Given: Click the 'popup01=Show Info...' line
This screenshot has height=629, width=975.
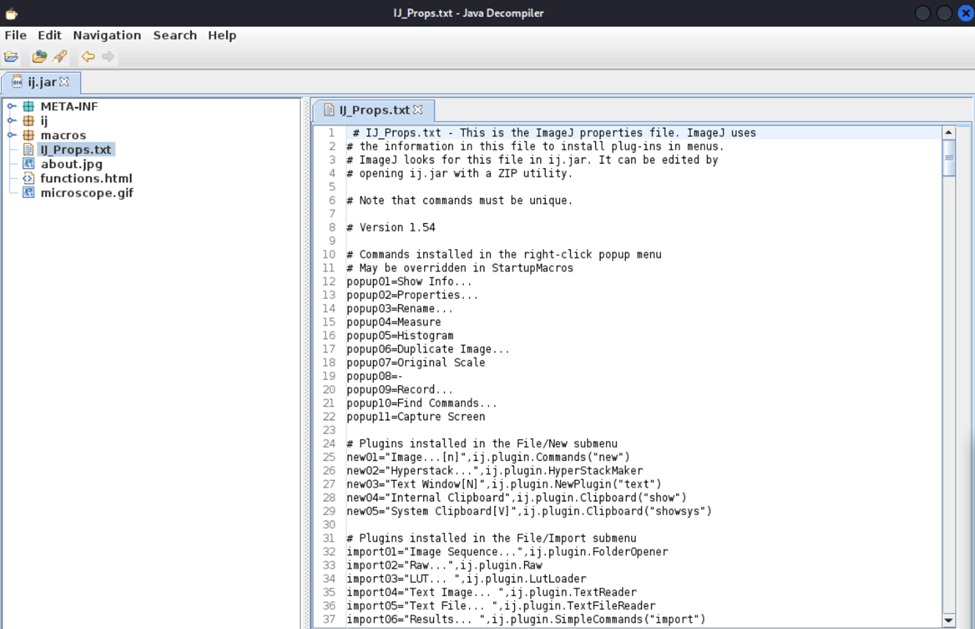Looking at the screenshot, I should coord(409,282).
